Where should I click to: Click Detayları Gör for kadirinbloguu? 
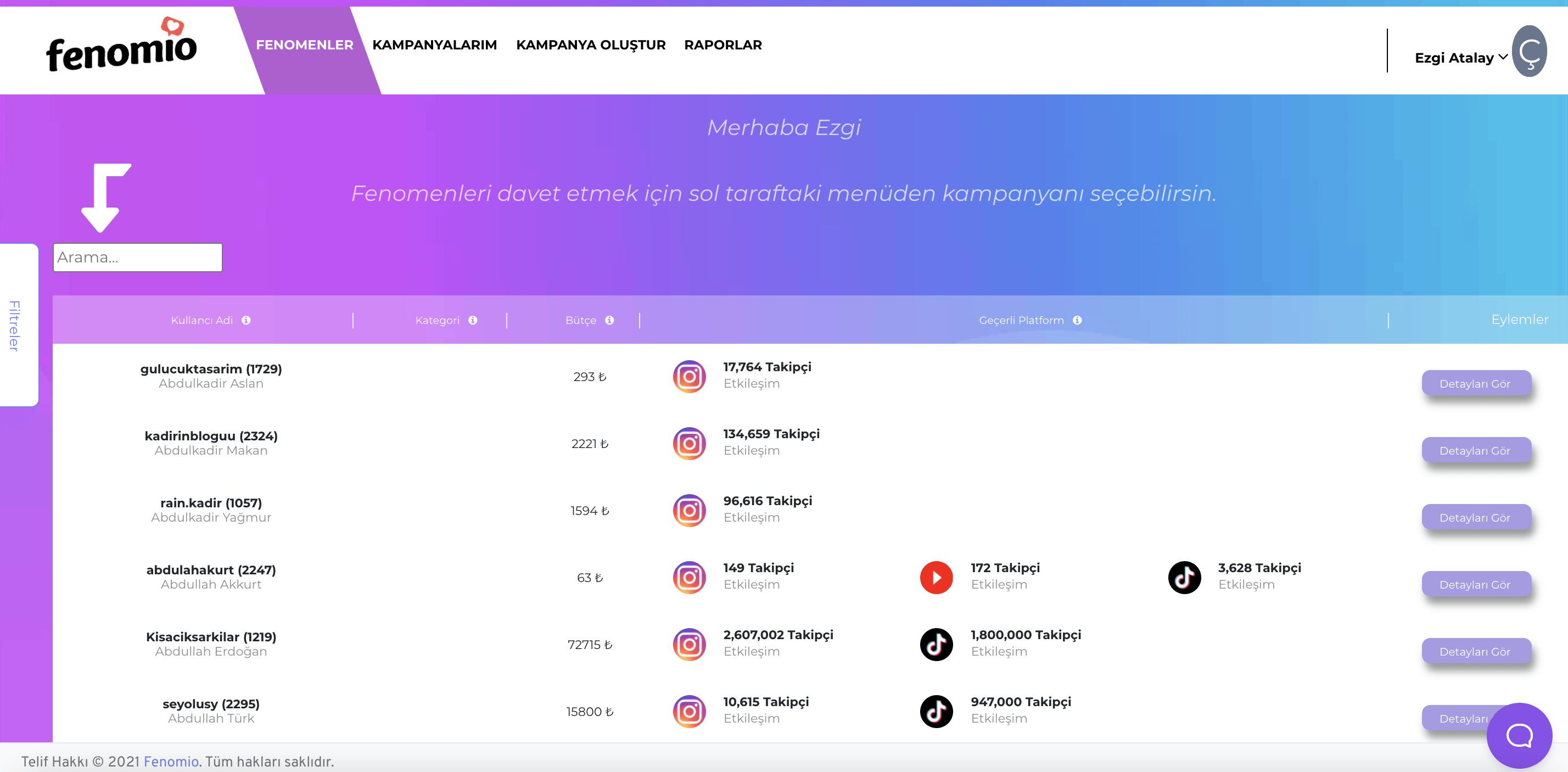pyautogui.click(x=1474, y=451)
